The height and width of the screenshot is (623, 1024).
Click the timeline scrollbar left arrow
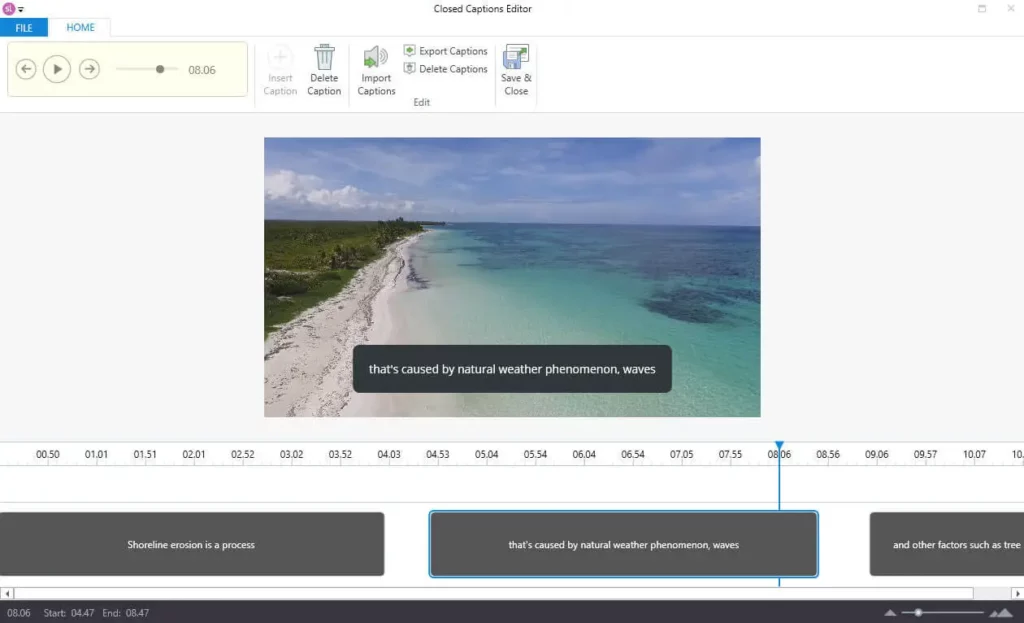click(x=6, y=594)
